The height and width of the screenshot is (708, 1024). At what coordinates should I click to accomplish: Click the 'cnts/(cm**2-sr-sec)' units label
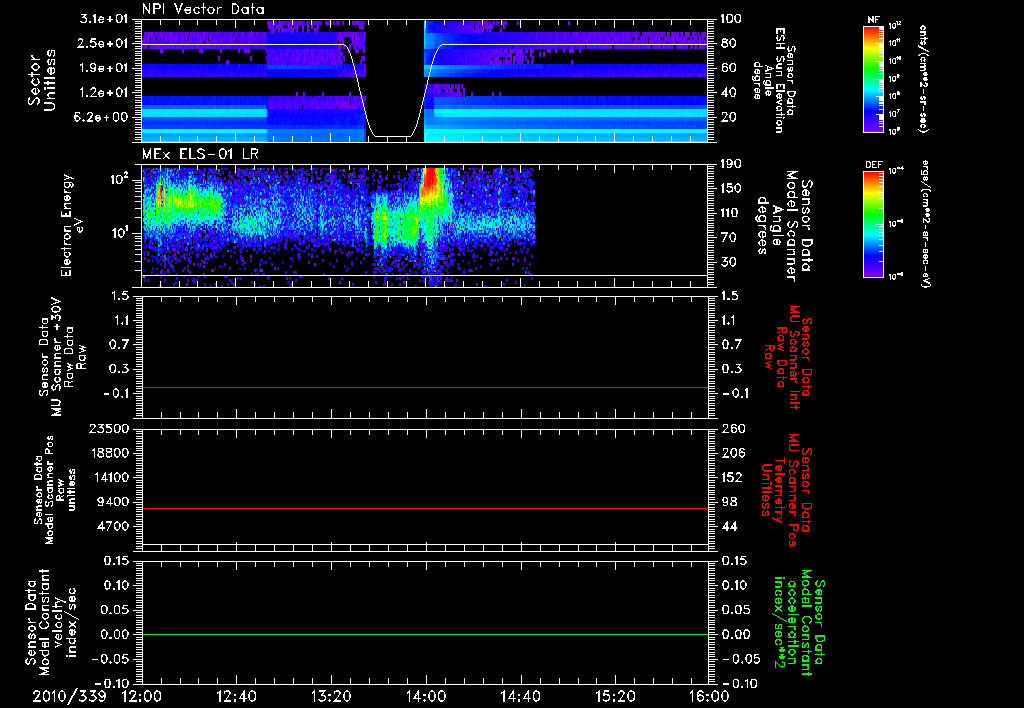pyautogui.click(x=923, y=79)
